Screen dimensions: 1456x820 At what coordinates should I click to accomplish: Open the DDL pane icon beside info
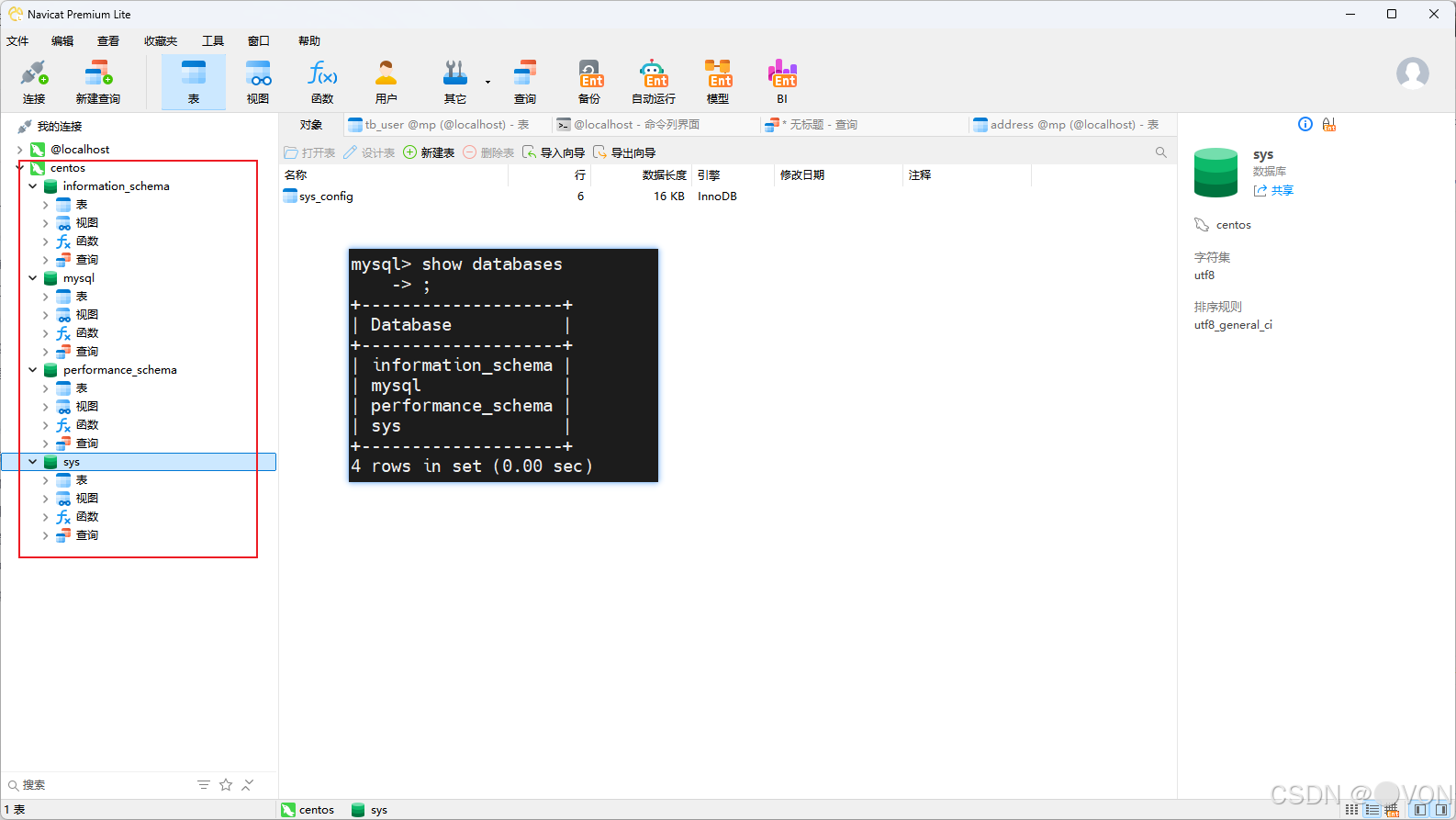coord(1329,124)
